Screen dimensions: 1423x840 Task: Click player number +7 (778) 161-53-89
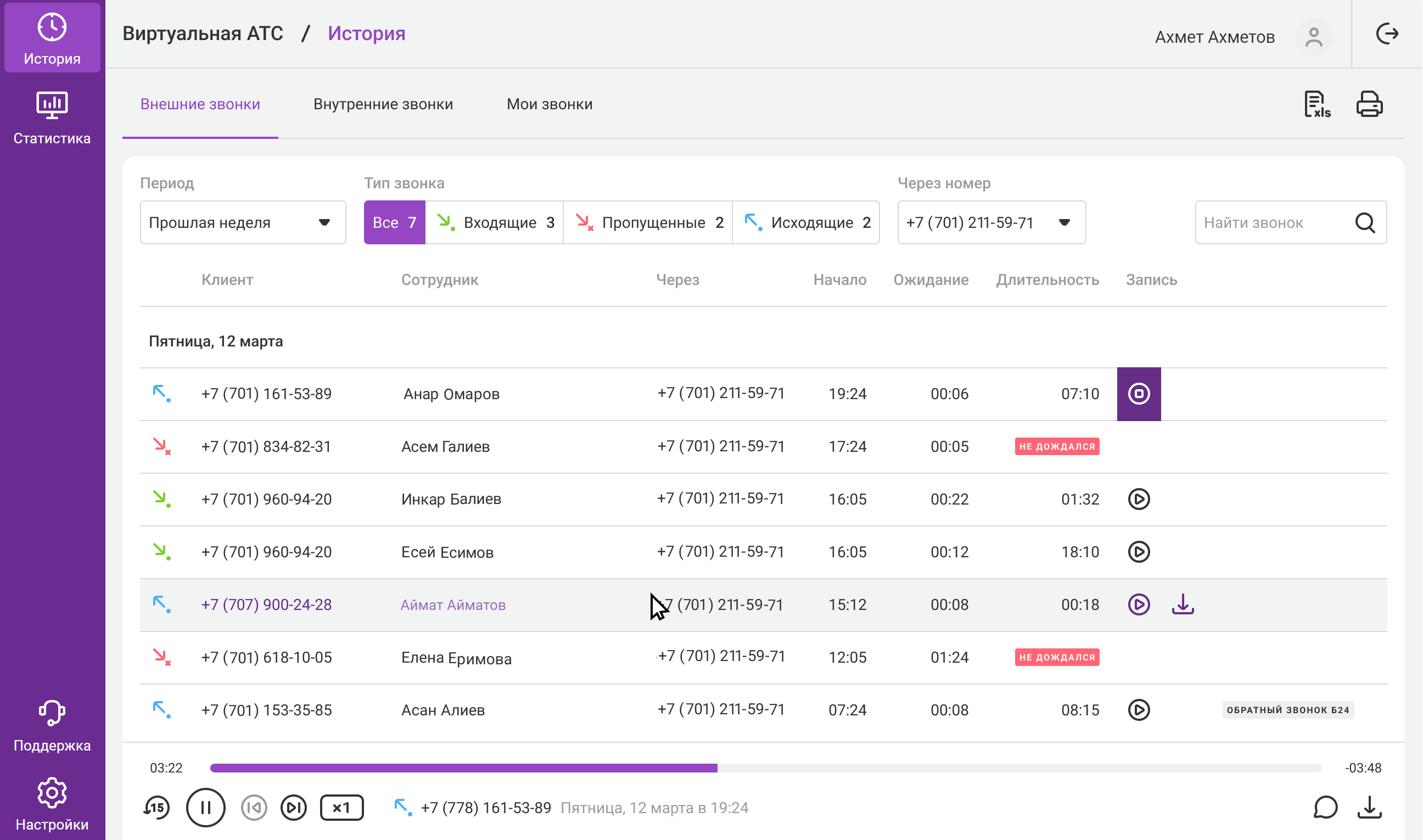486,808
